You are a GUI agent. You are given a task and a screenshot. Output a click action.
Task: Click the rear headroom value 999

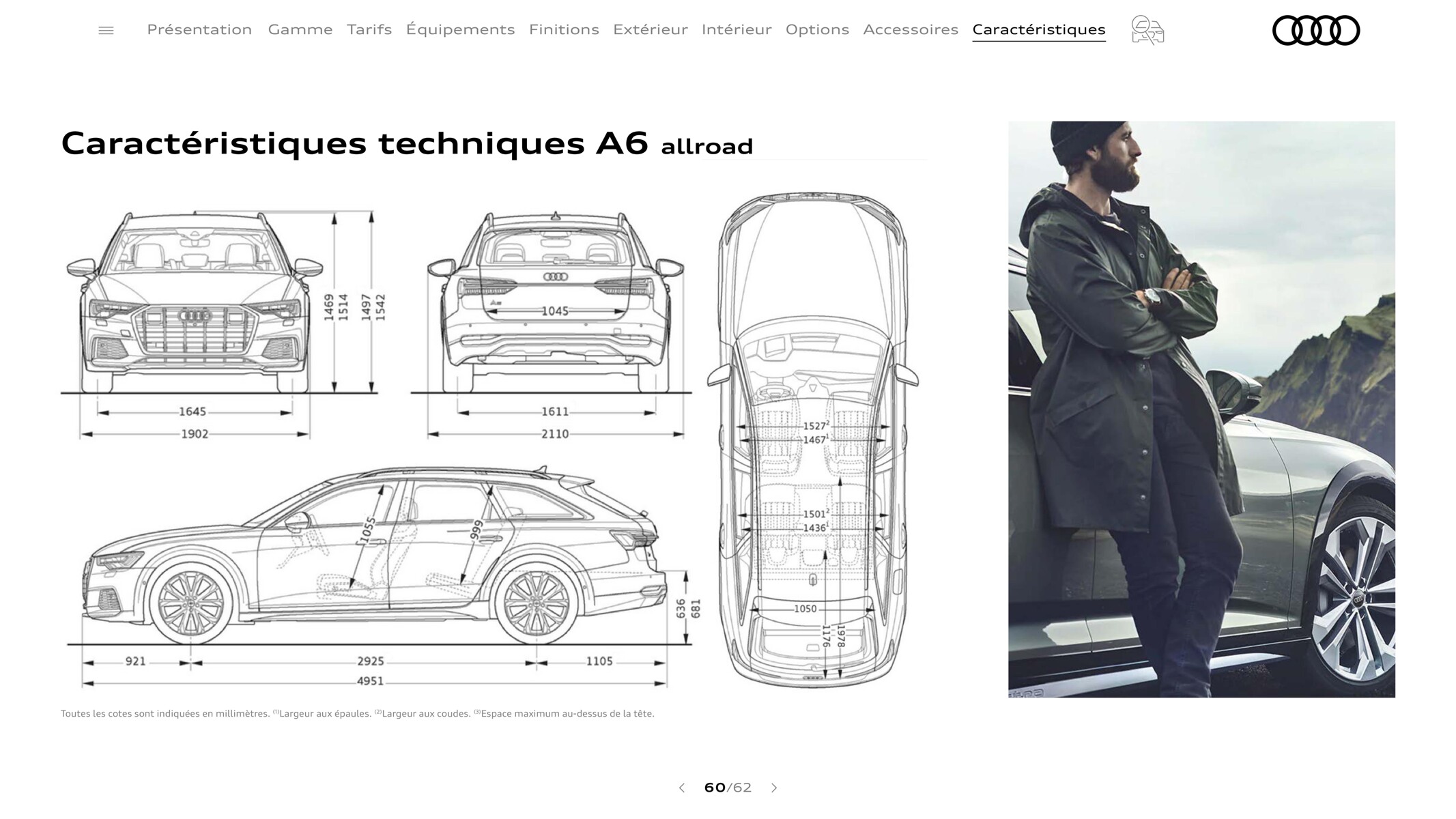coord(477,530)
